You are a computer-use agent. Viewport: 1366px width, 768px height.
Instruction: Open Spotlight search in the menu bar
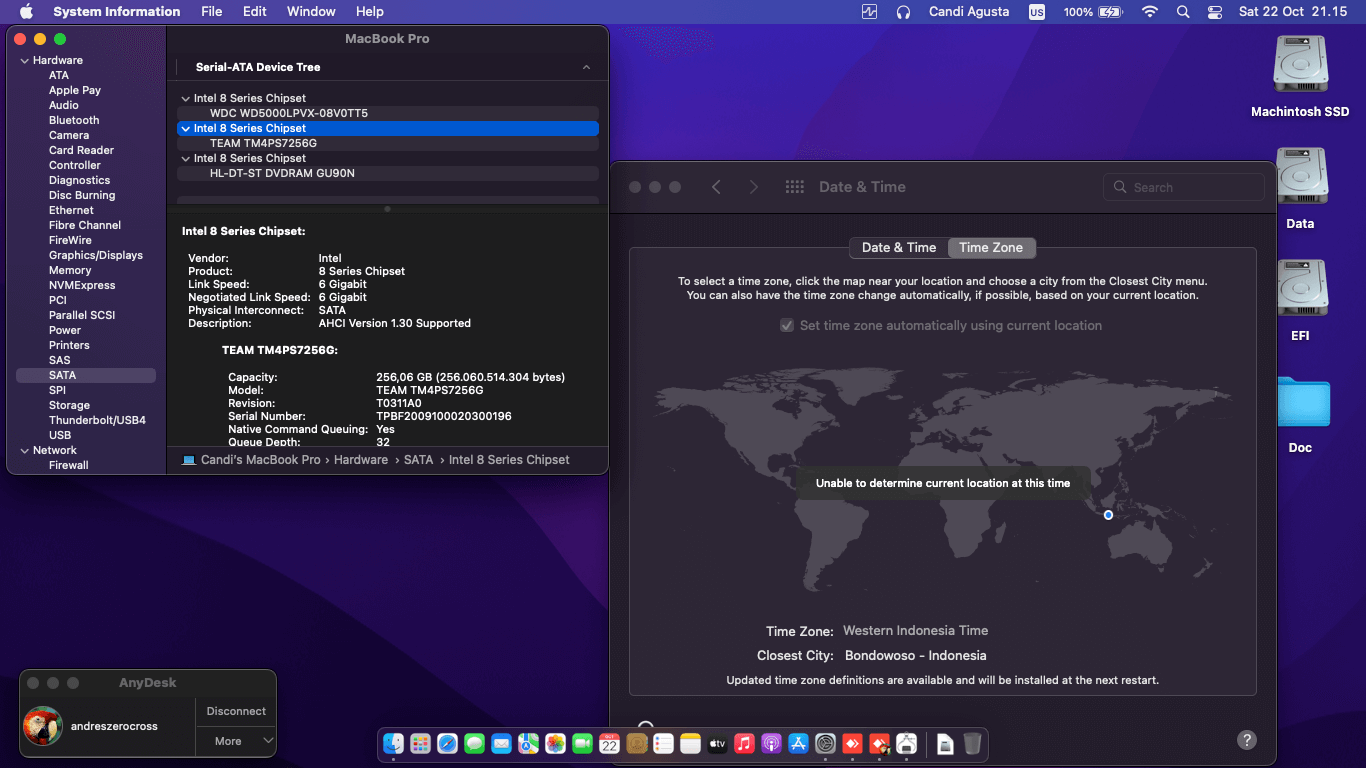pos(1182,12)
